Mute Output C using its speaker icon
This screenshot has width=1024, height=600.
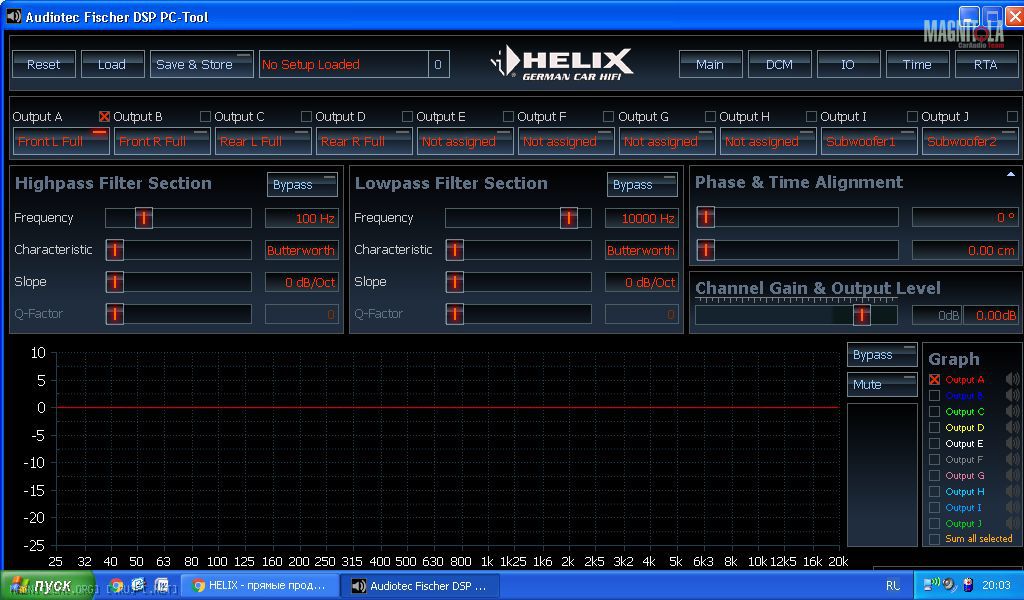coord(1012,412)
